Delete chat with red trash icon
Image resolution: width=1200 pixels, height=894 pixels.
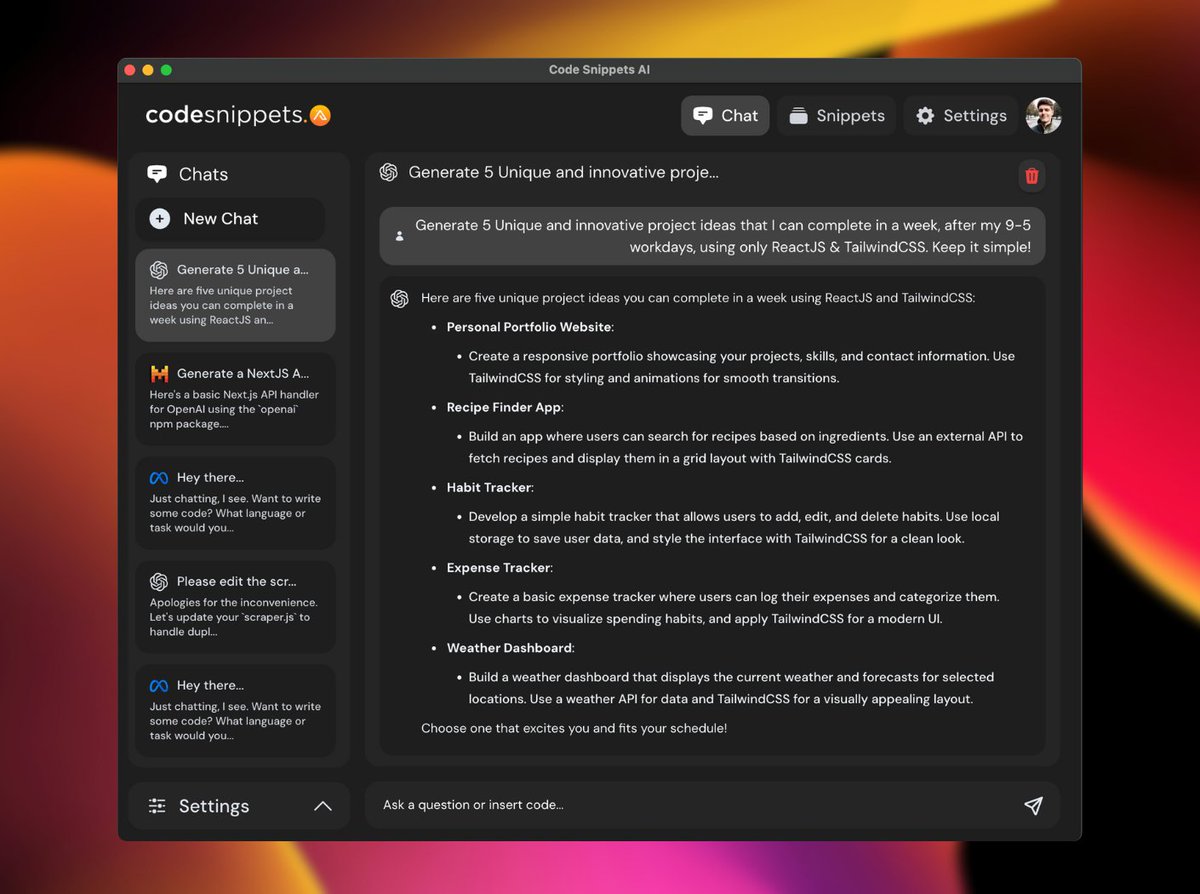1032,176
